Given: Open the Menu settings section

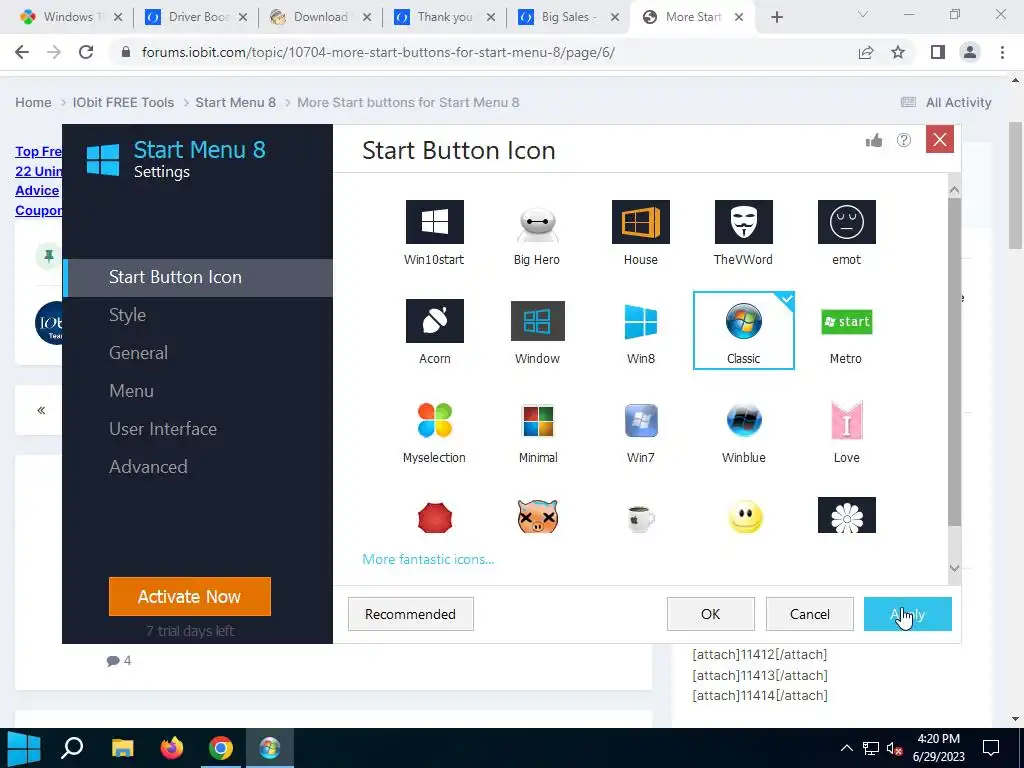Looking at the screenshot, I should tap(131, 391).
